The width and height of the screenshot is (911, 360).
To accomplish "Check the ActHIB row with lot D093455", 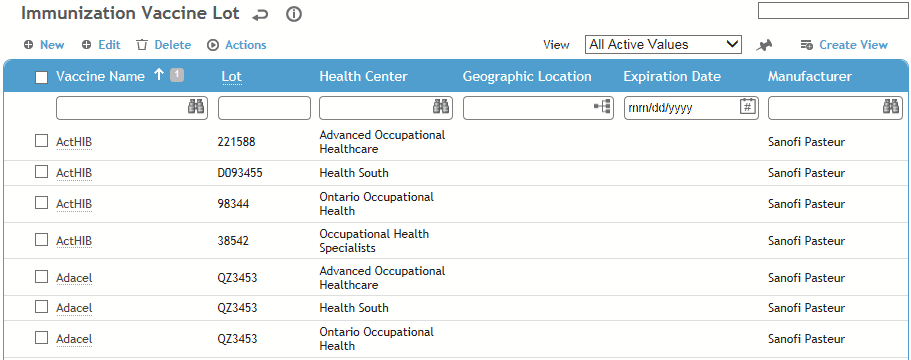I will [41, 171].
